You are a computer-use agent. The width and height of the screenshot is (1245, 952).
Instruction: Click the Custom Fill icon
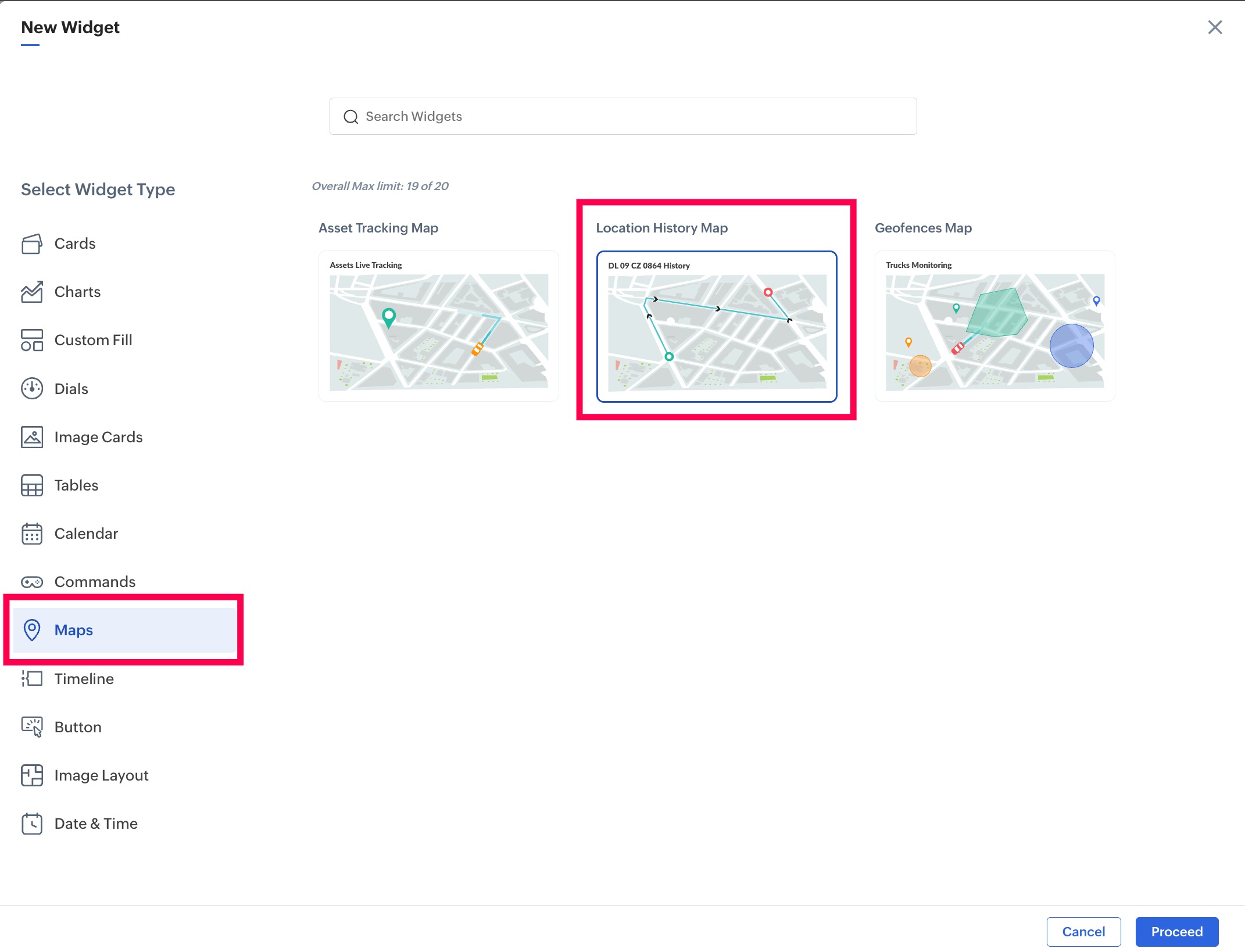31,340
